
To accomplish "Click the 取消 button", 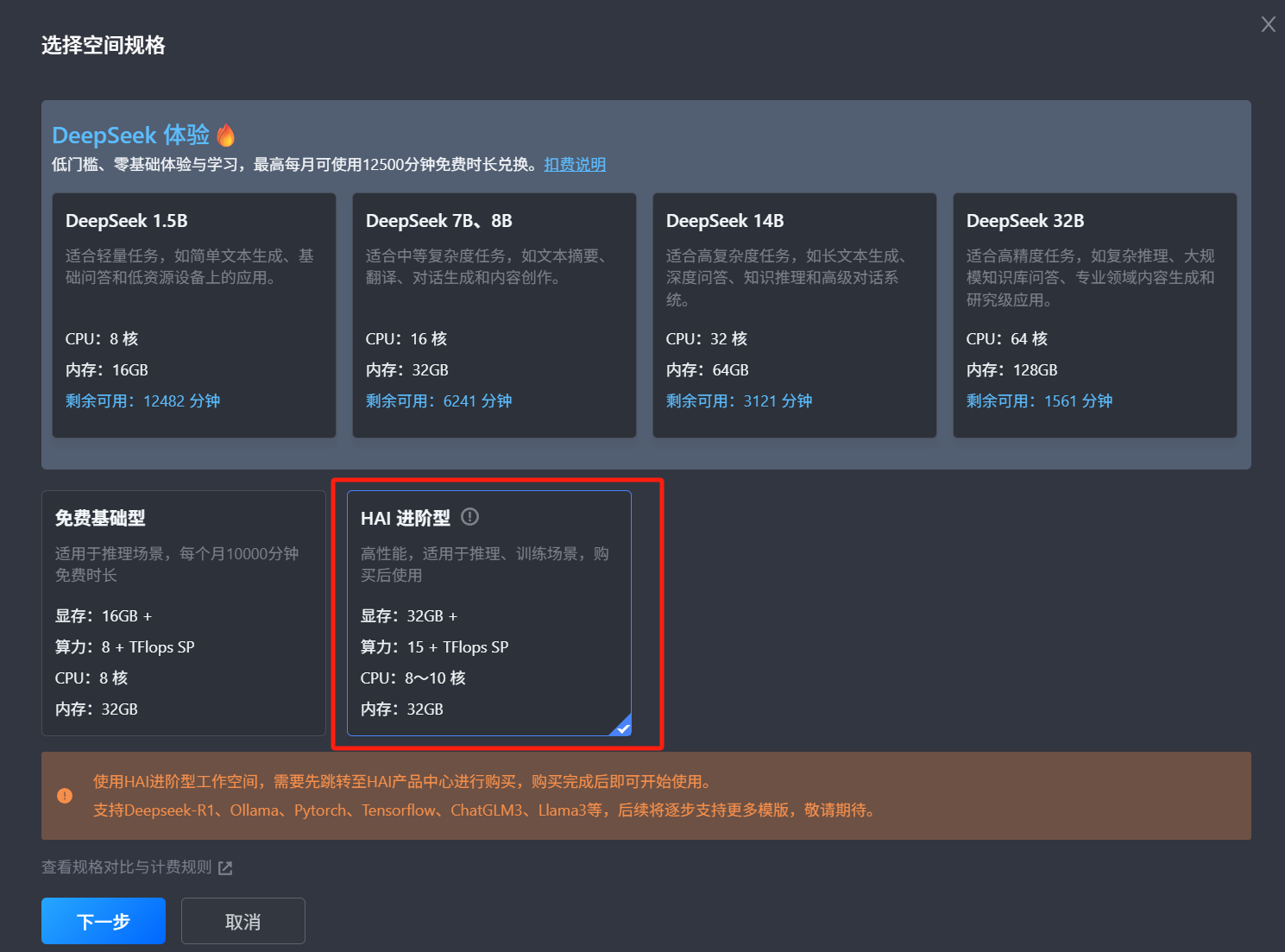I will pyautogui.click(x=243, y=921).
